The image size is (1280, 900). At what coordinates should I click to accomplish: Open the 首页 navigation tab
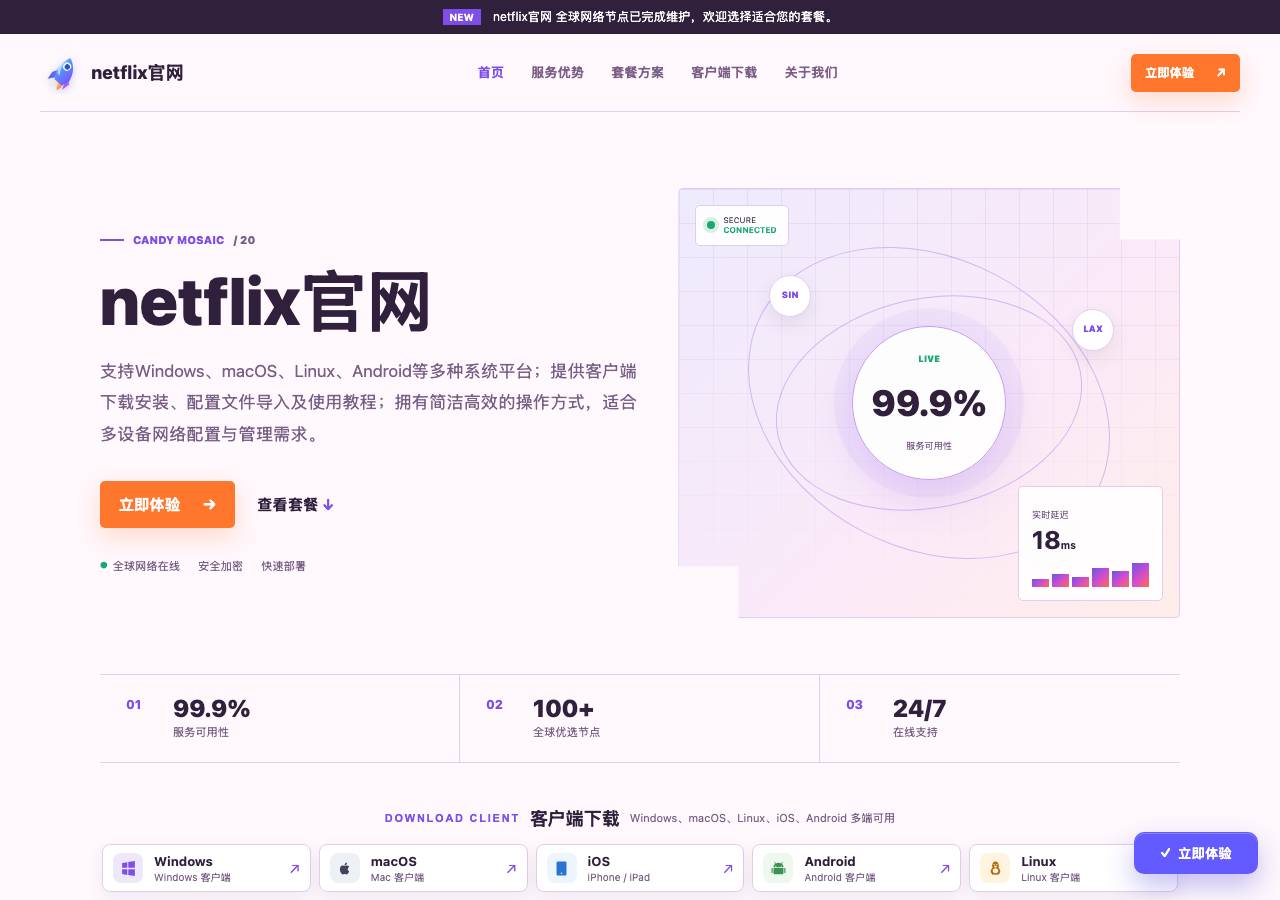point(491,73)
